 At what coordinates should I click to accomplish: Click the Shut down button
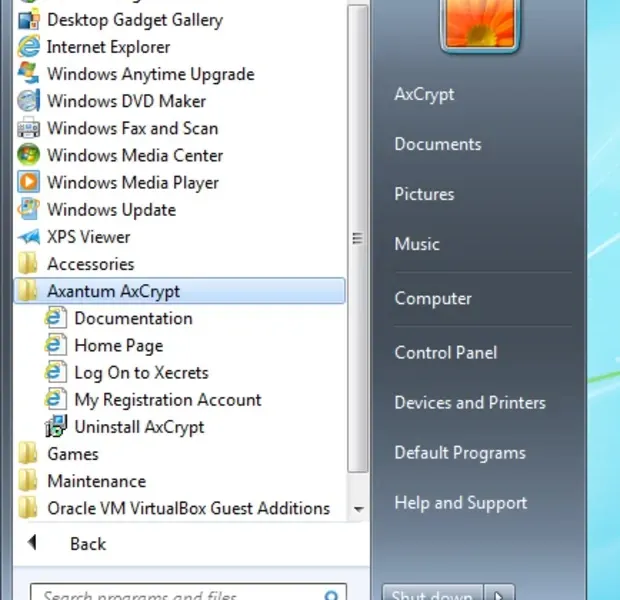tap(433, 593)
